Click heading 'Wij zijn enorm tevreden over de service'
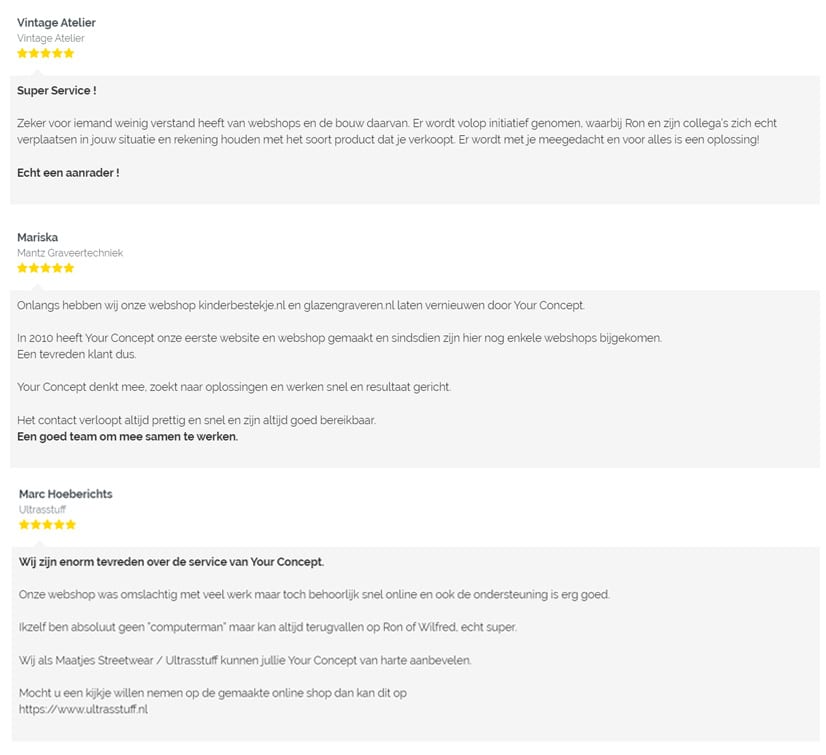Image resolution: width=826 pixels, height=755 pixels. coord(172,562)
